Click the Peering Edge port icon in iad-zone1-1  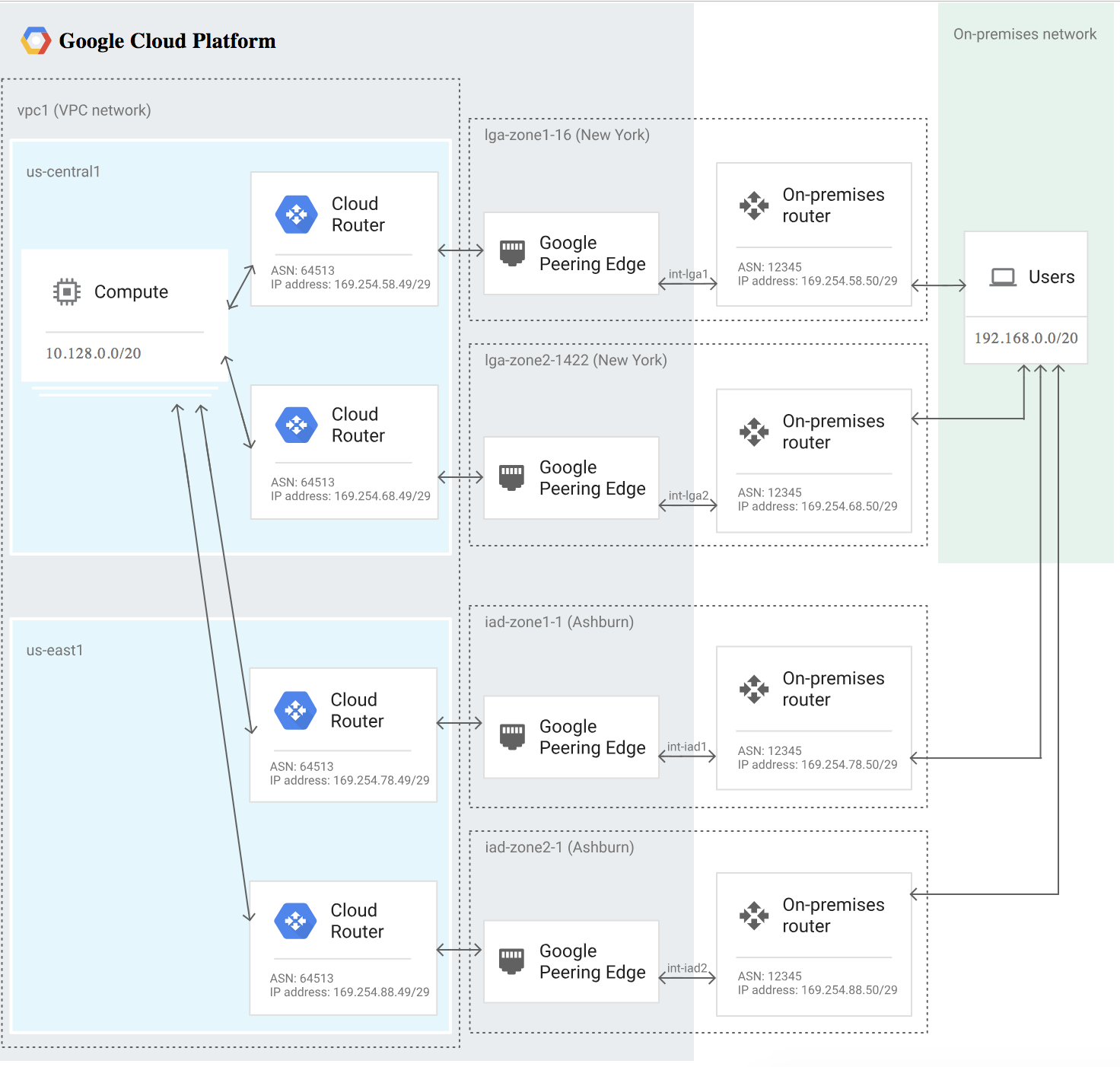point(512,737)
